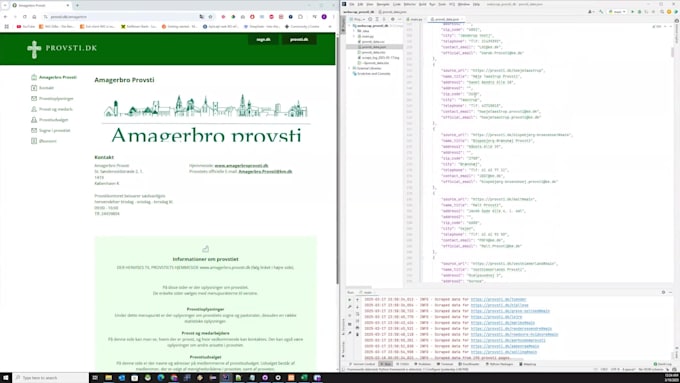This screenshot has width=680, height=383.
Task: Open the PyCharm Window menu
Action: pos(464,4)
